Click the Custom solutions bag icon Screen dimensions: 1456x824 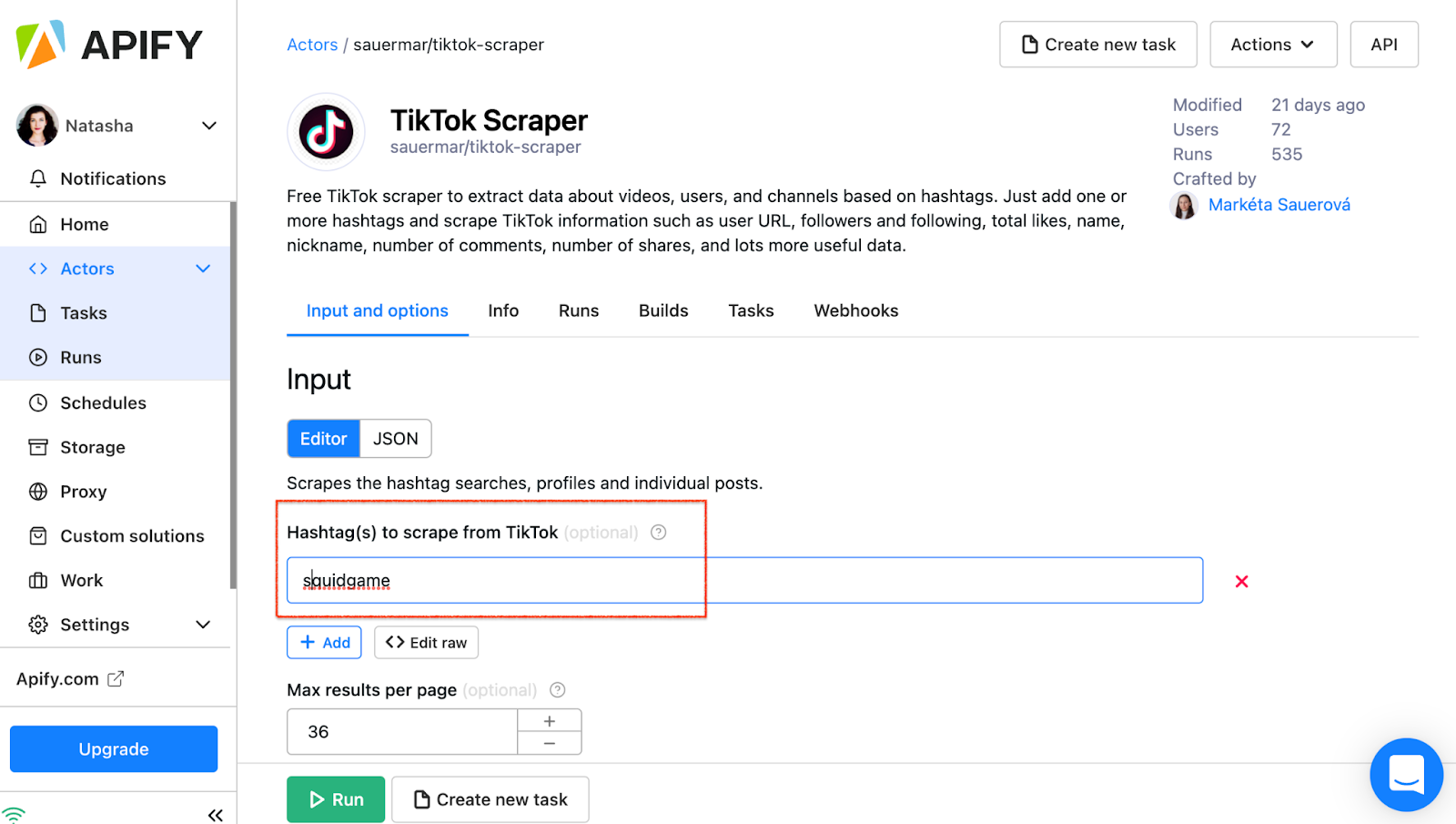[x=38, y=536]
